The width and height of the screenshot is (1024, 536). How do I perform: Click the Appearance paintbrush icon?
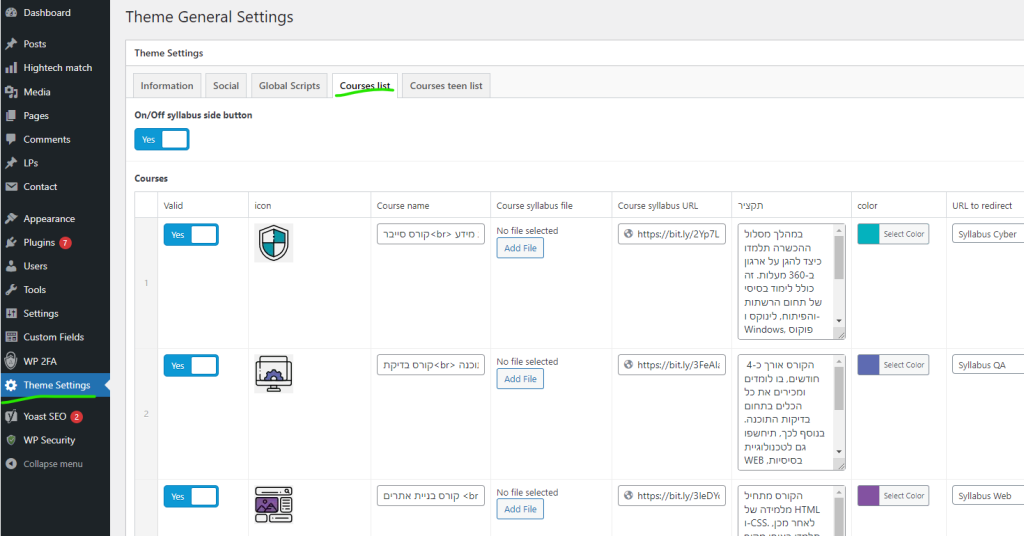coord(11,219)
